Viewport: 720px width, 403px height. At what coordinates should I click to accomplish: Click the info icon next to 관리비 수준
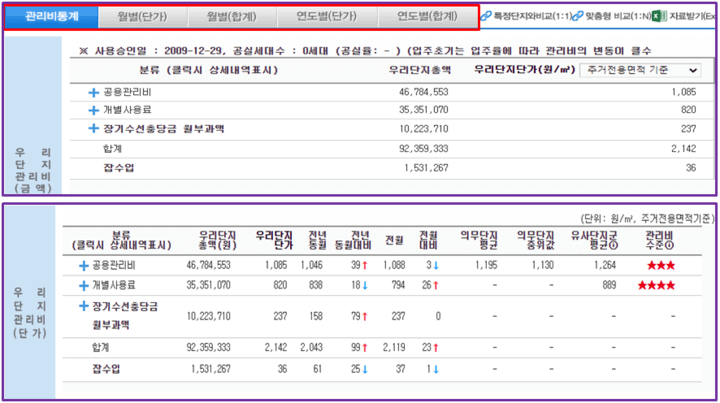tap(669, 246)
